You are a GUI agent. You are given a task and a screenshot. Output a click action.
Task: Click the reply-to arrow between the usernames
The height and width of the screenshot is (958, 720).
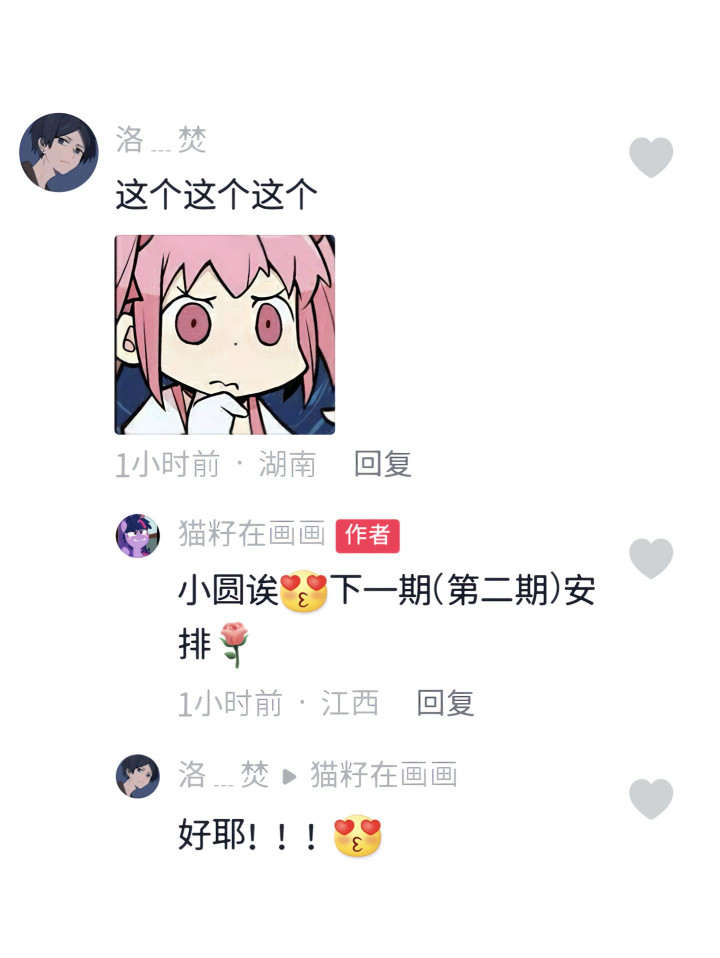coord(289,777)
